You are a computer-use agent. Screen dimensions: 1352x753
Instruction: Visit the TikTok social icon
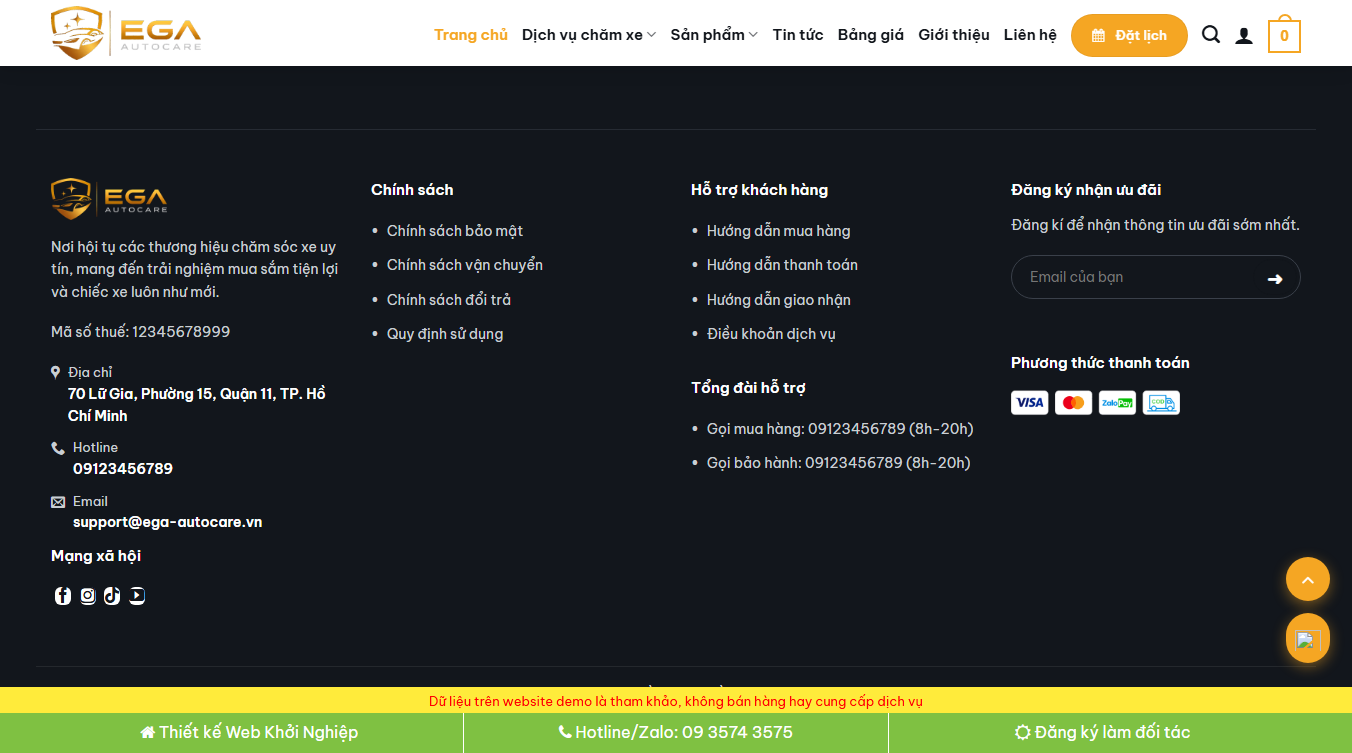pyautogui.click(x=112, y=596)
